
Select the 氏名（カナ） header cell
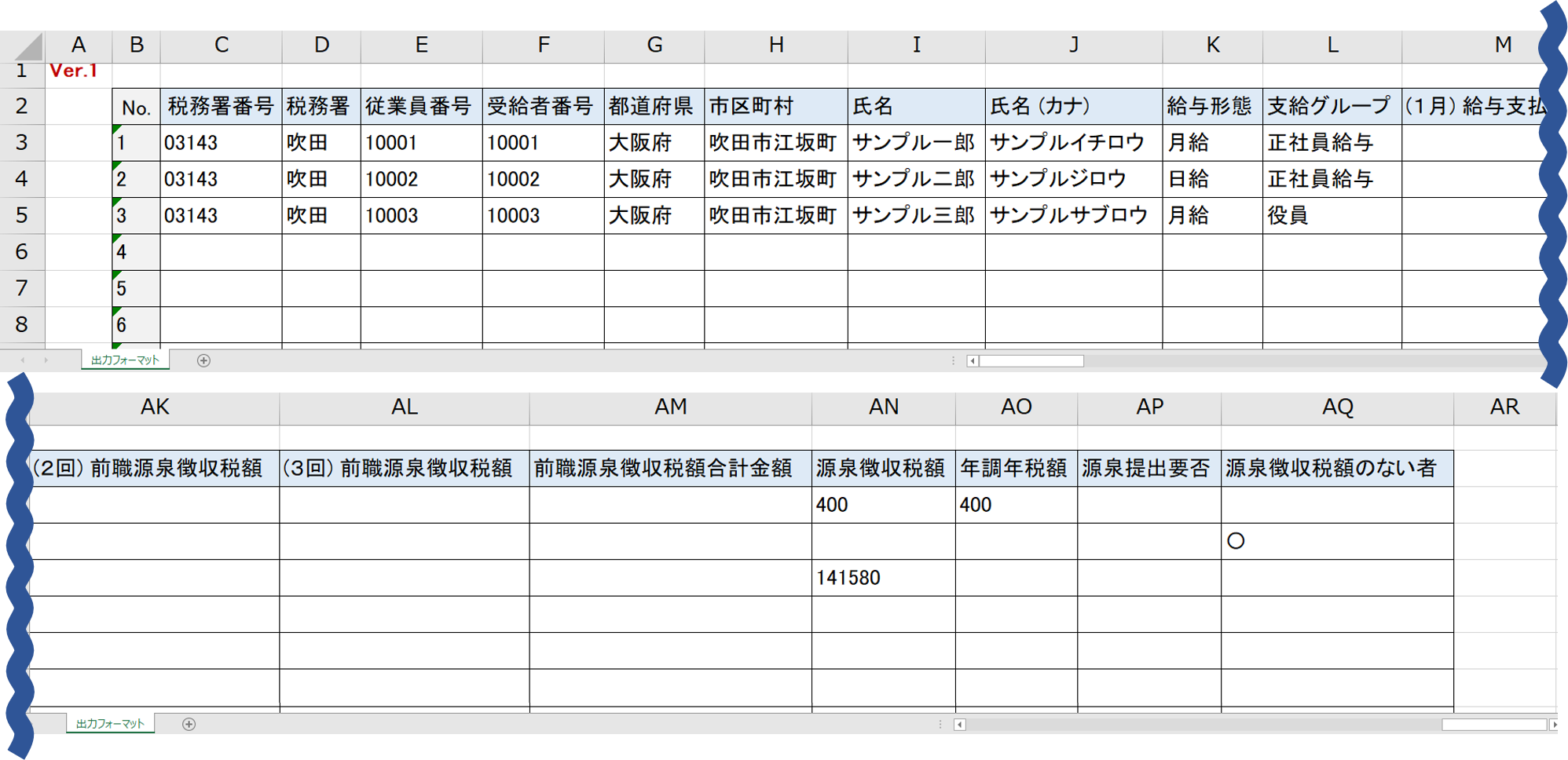click(x=1072, y=105)
